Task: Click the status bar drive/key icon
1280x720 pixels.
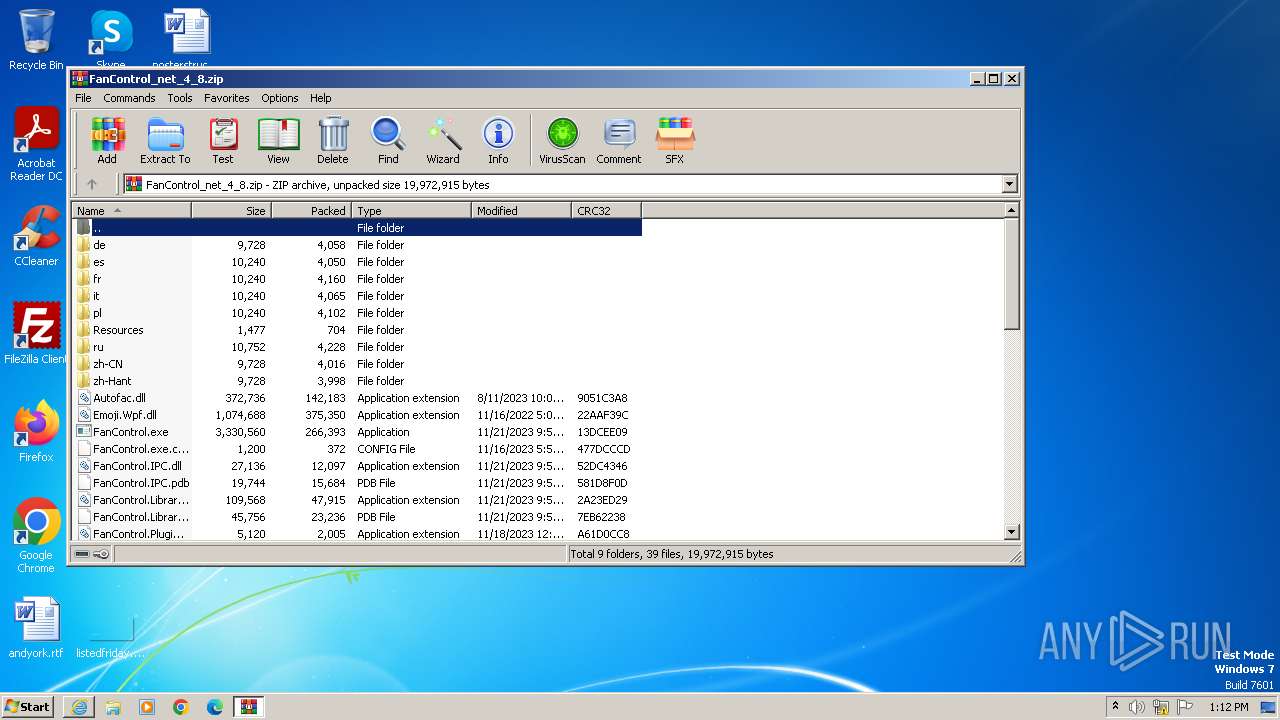Action: (x=92, y=554)
